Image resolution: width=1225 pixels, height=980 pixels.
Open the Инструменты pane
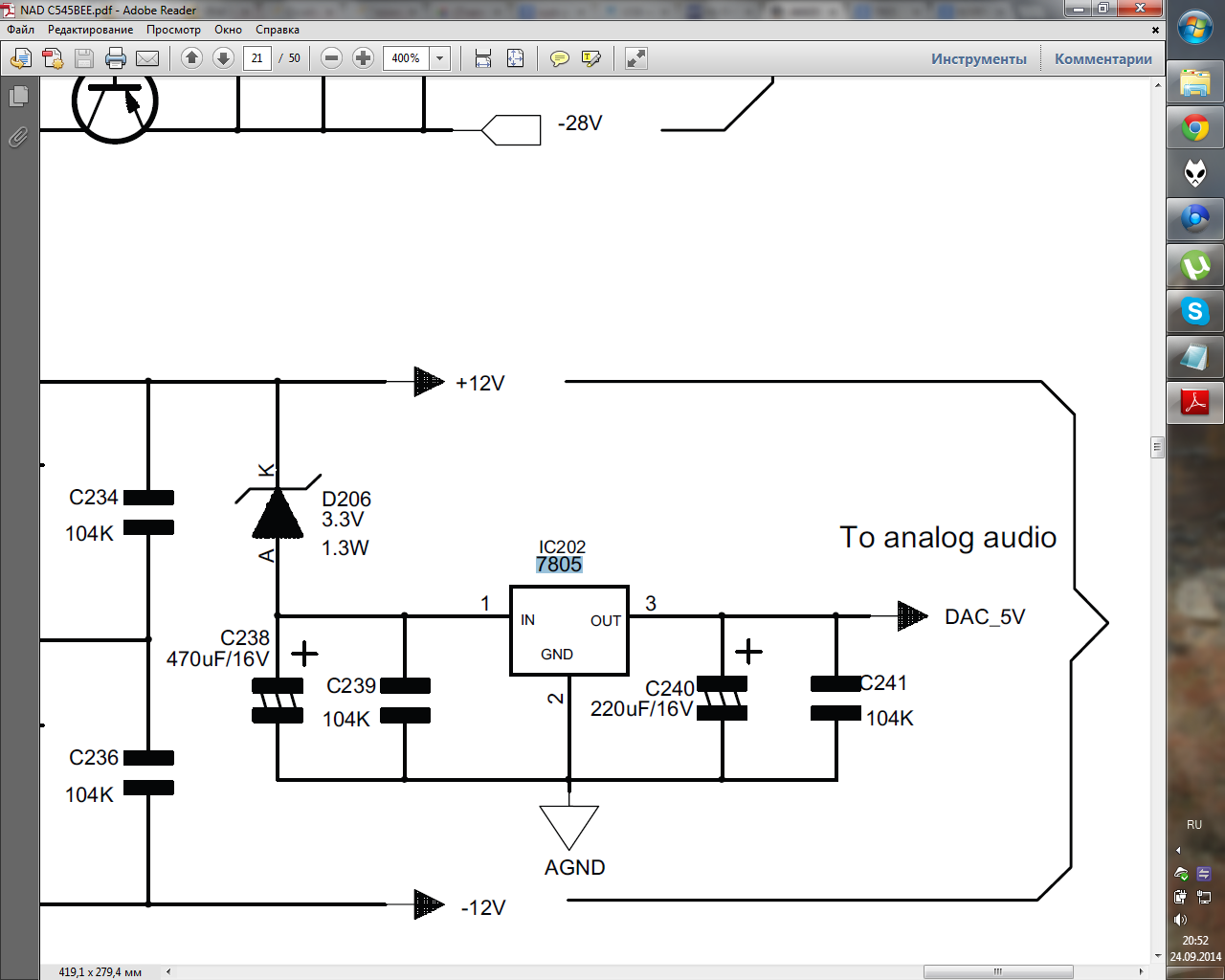click(979, 58)
